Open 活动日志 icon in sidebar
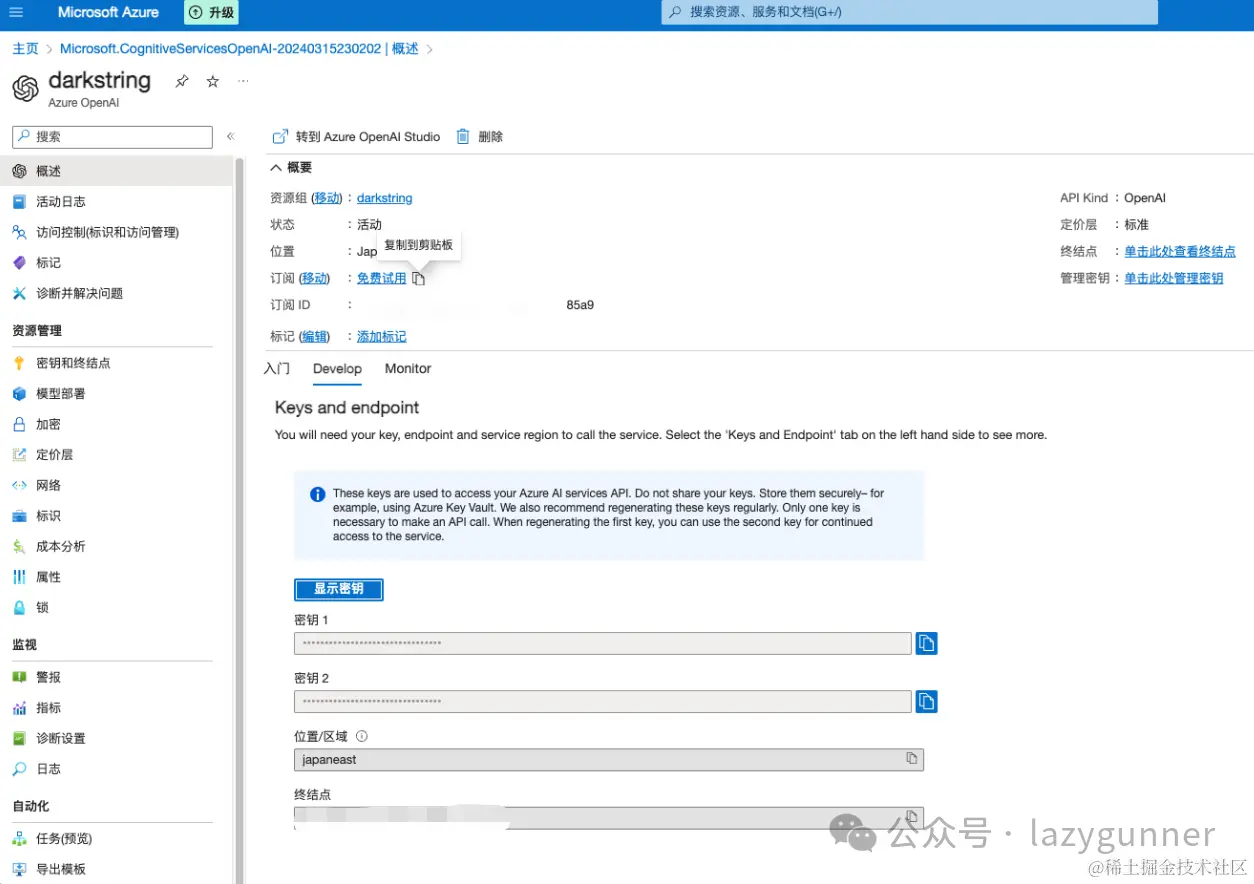This screenshot has height=884, width=1254. (19, 201)
